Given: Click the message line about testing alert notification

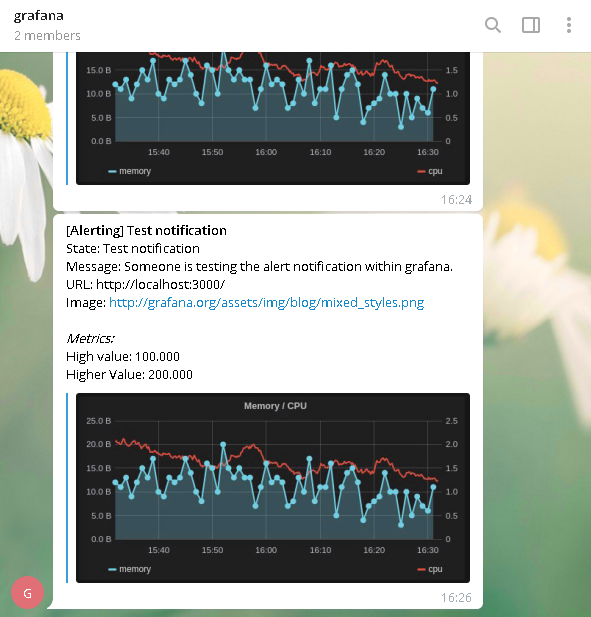Looking at the screenshot, I should click(259, 267).
